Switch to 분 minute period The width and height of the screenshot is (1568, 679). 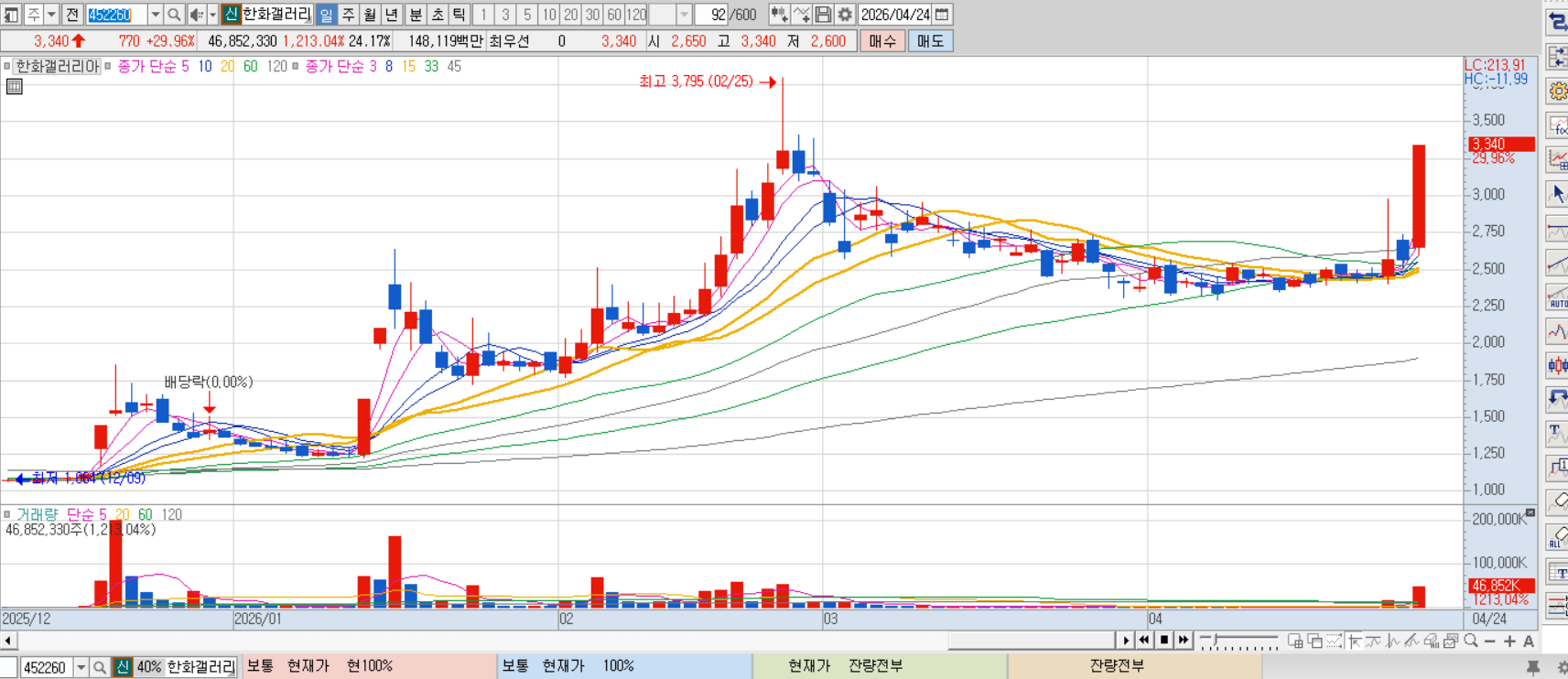(x=416, y=15)
